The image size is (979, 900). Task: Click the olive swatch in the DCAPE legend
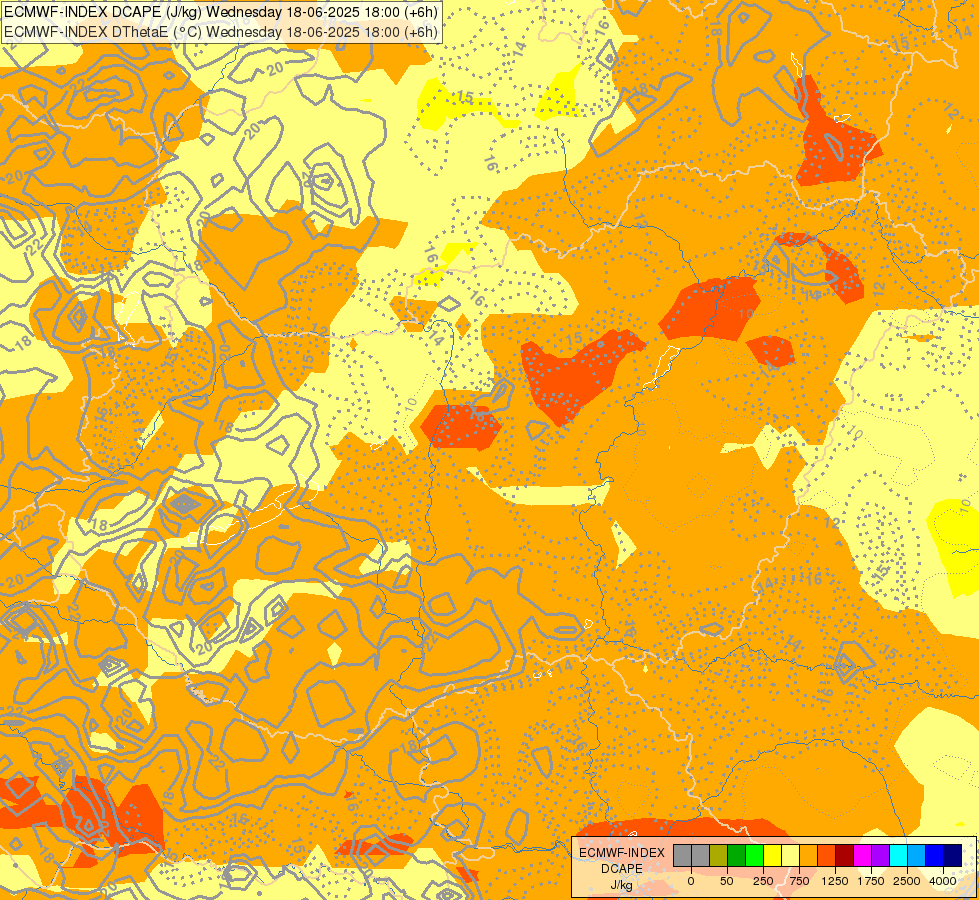point(719,856)
